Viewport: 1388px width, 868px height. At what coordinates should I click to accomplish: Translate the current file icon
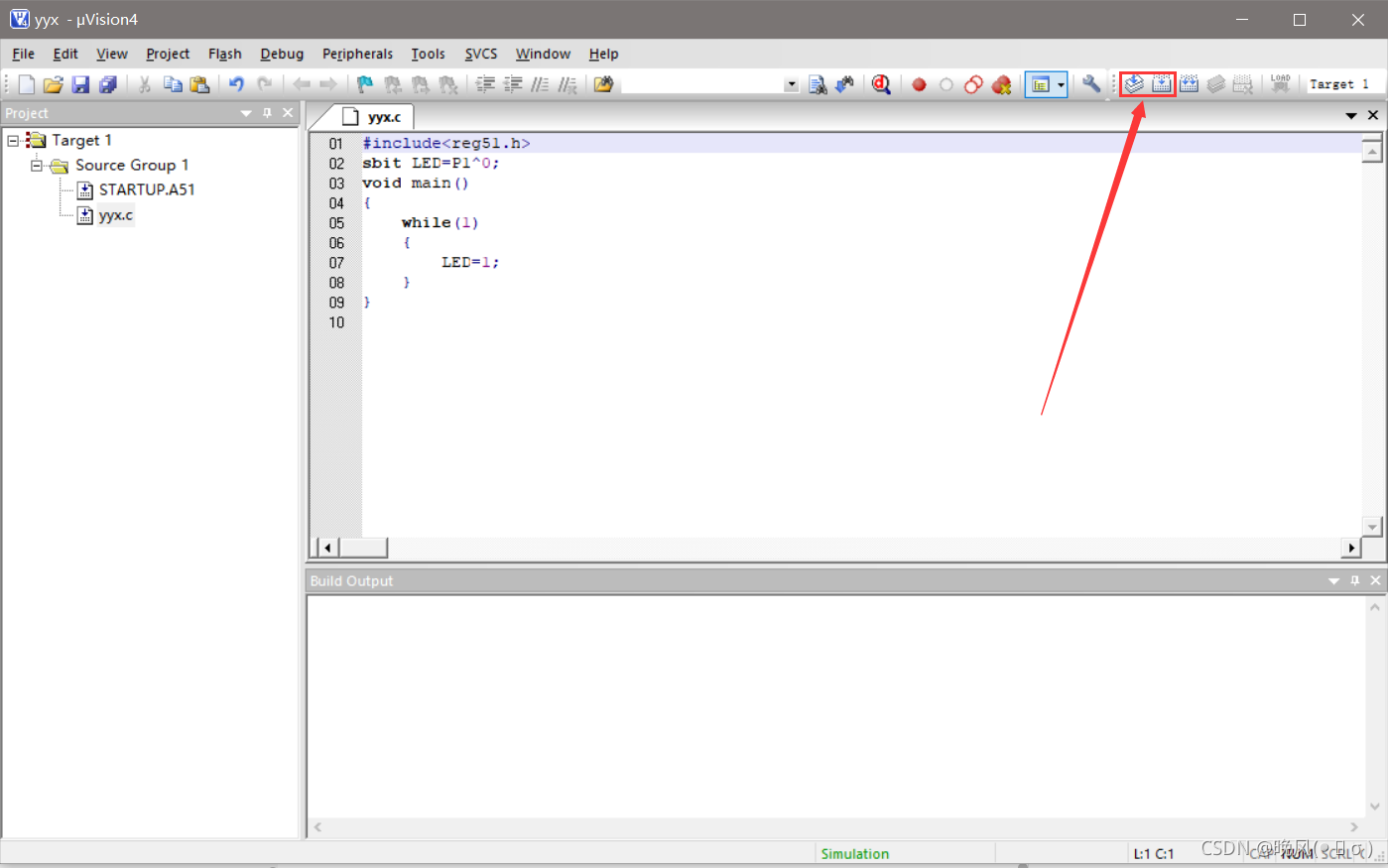(x=1134, y=84)
